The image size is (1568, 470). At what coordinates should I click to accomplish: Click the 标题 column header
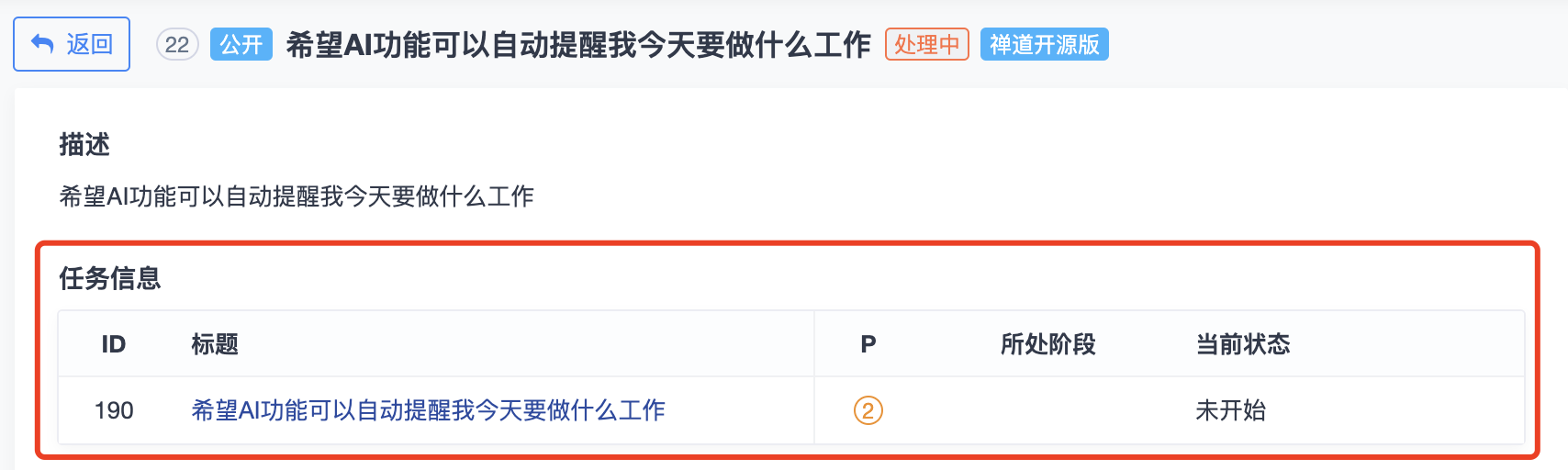pyautogui.click(x=215, y=344)
